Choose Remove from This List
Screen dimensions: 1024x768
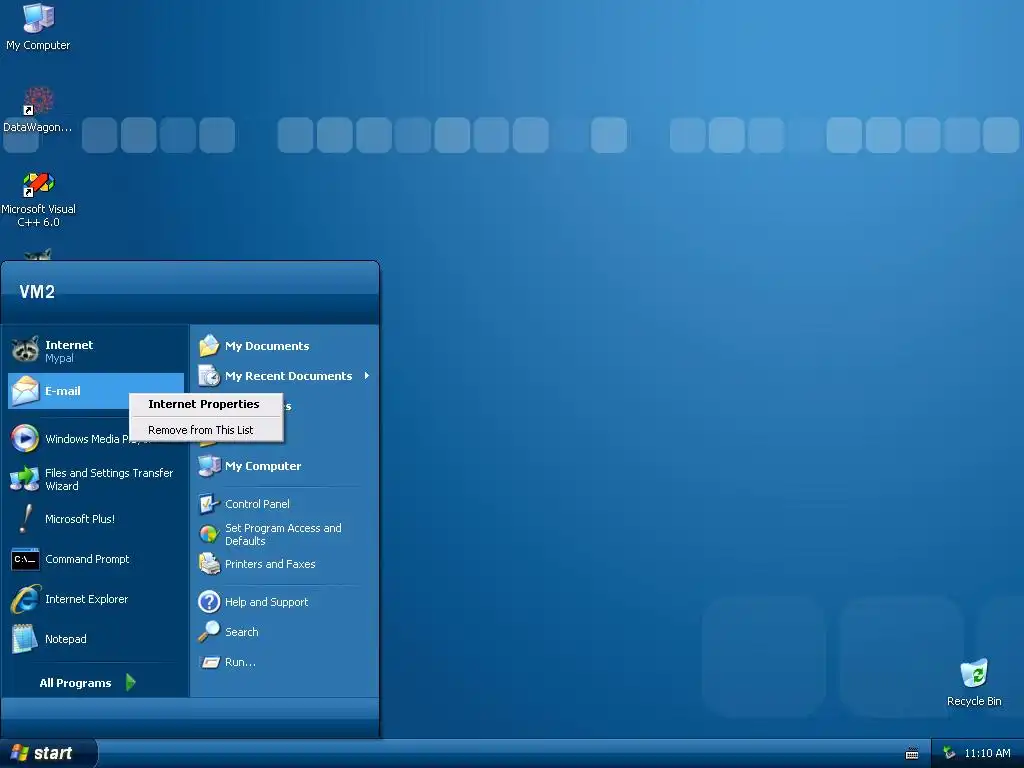[200, 430]
